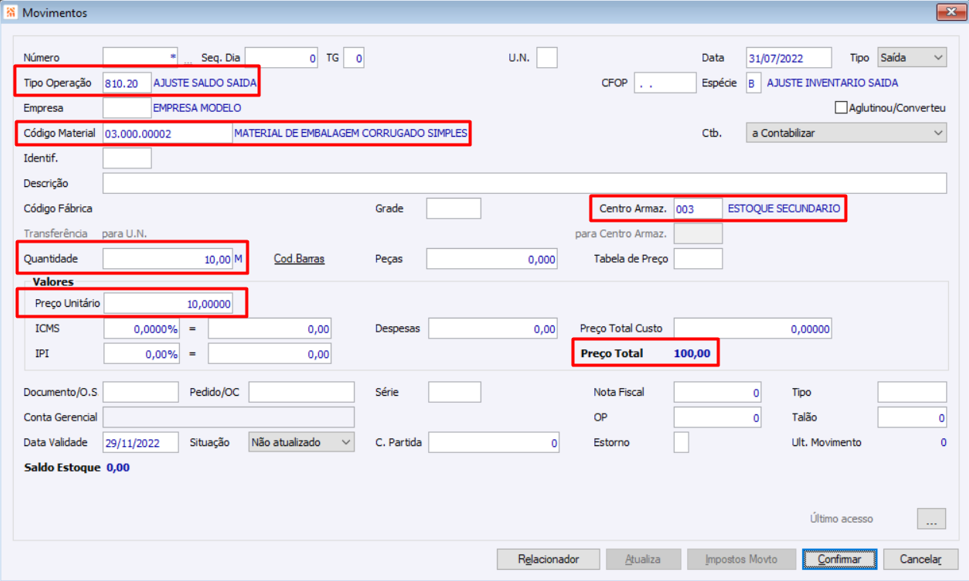Click the C. Partida field
This screenshot has height=581, width=969.
coord(494,443)
